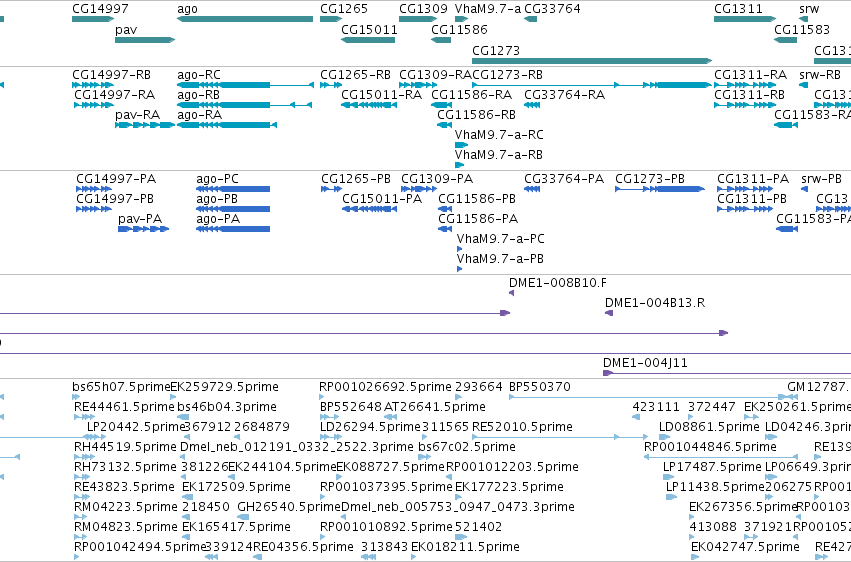851x562 pixels.
Task: Select the srw-PB protein label
Action: [821, 178]
